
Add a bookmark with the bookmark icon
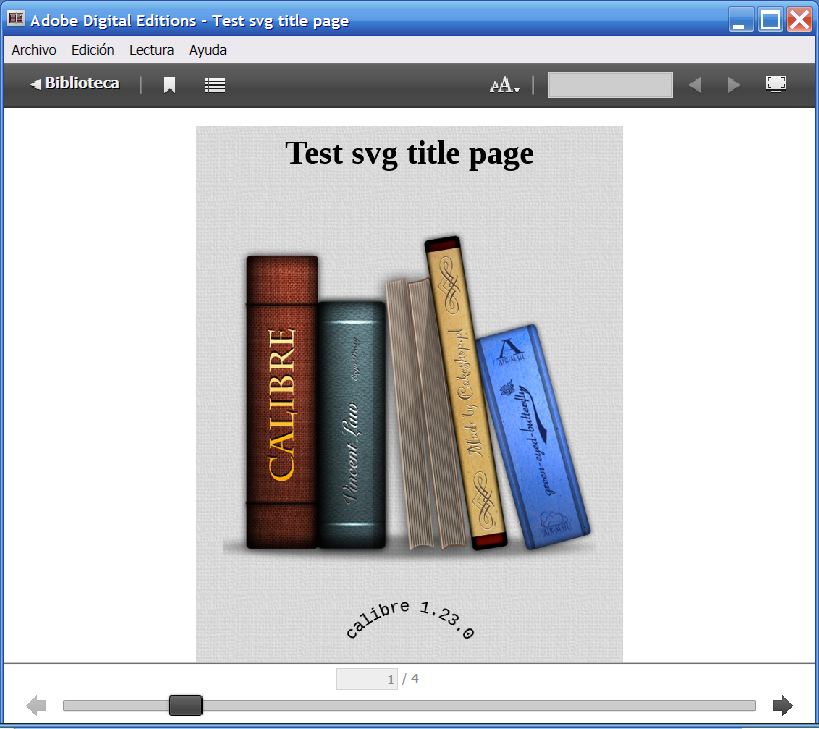169,85
